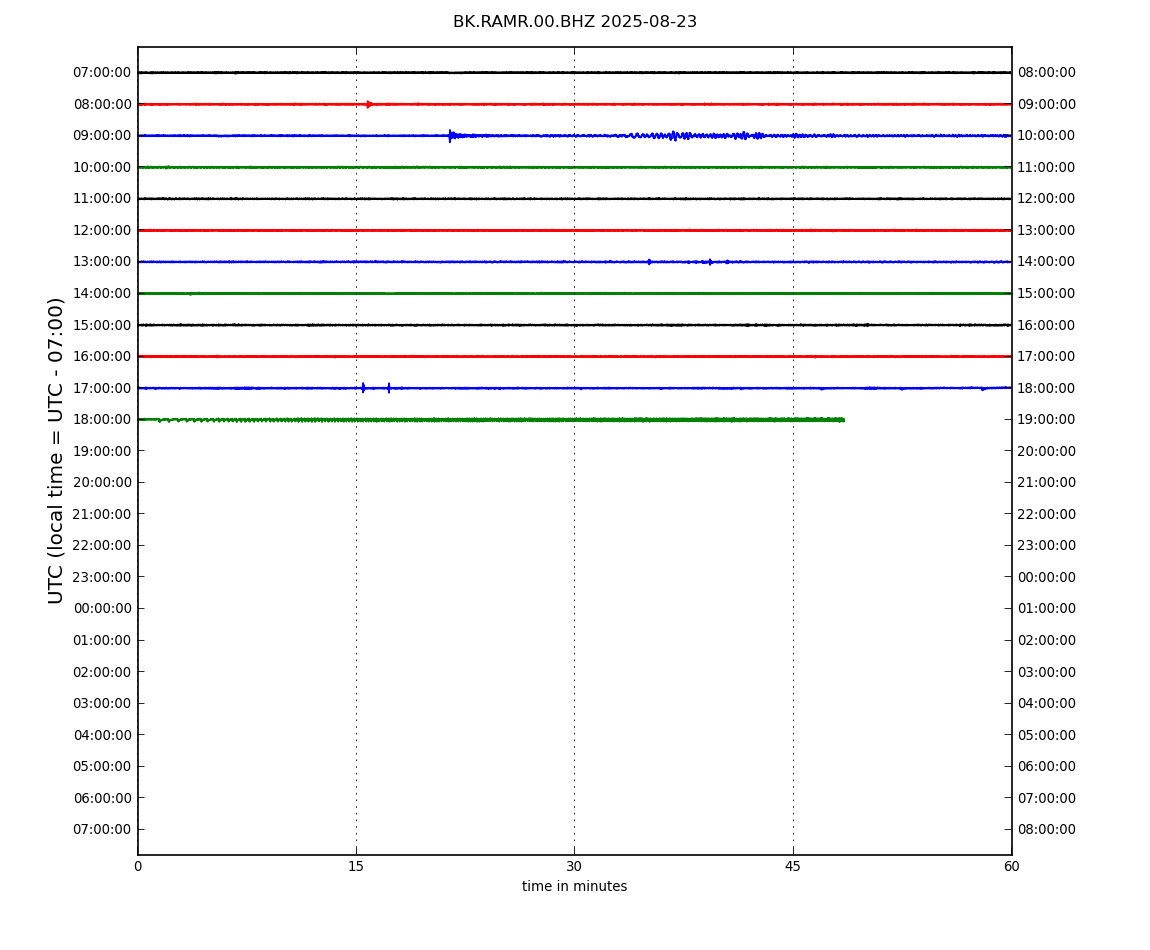1150x950 pixels.
Task: Click the right-axis label 12:00:00
Action: tap(1047, 199)
